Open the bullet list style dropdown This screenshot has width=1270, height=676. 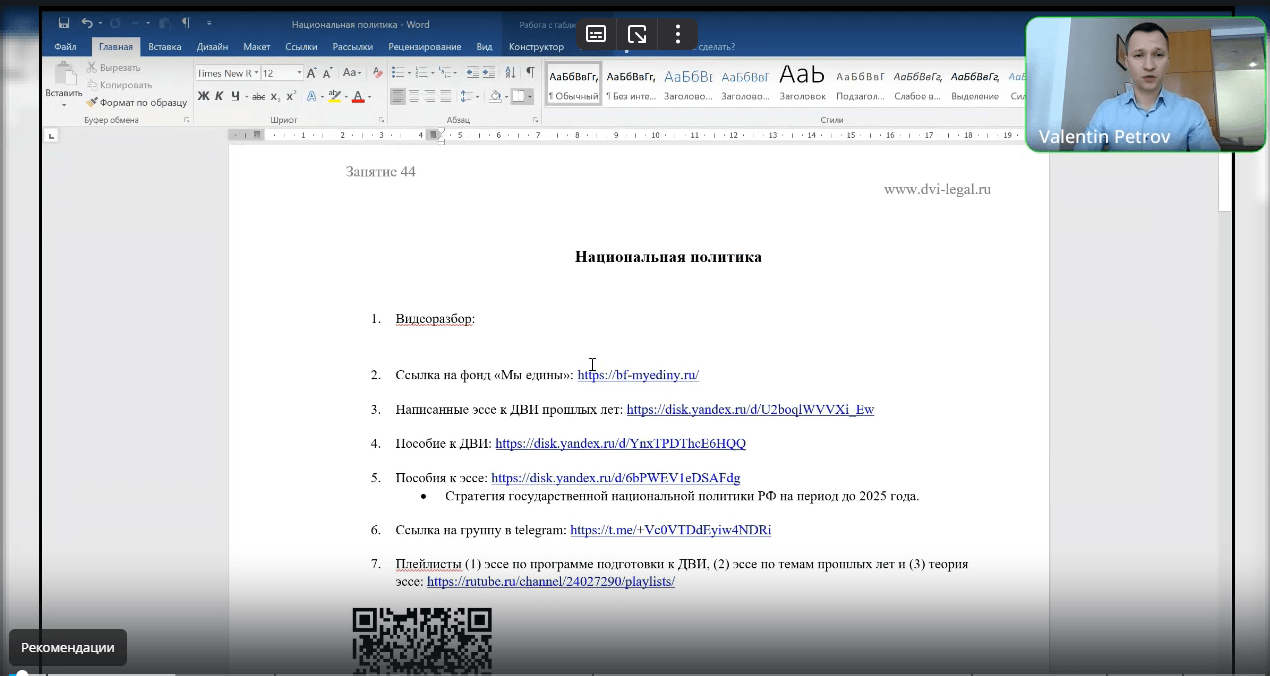pyautogui.click(x=409, y=72)
